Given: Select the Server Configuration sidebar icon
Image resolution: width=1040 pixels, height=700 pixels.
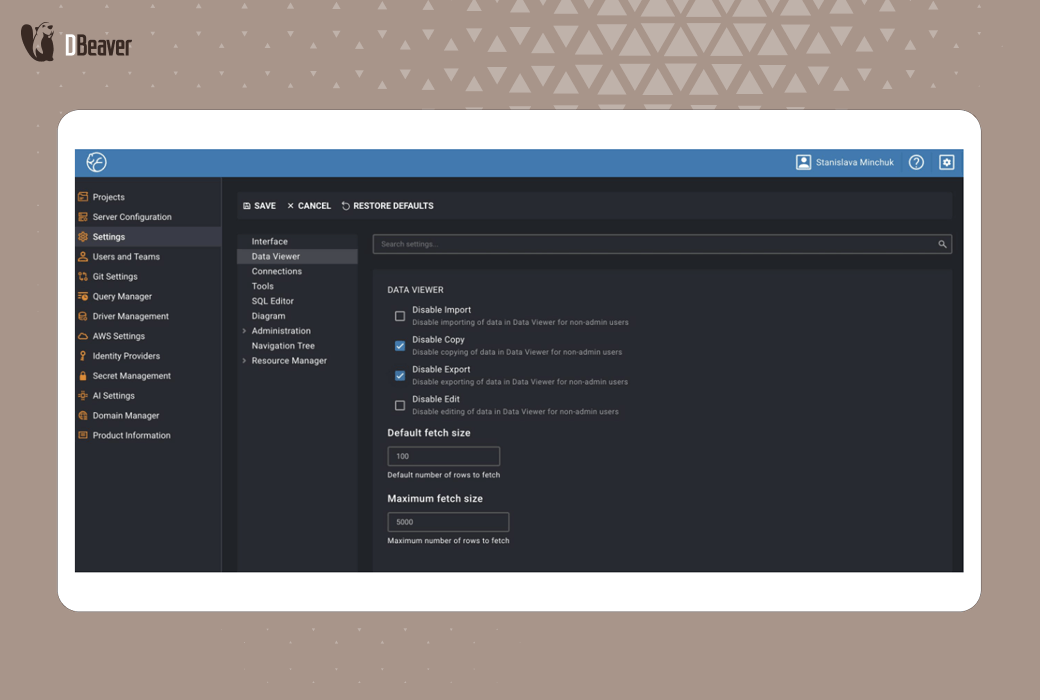Looking at the screenshot, I should click(83, 216).
